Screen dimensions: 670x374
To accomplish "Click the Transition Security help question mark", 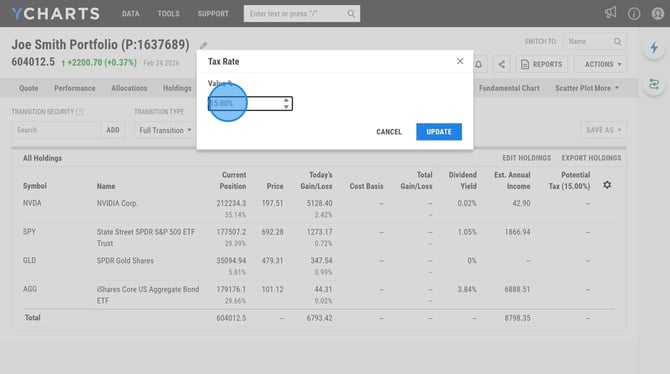I will (x=79, y=112).
